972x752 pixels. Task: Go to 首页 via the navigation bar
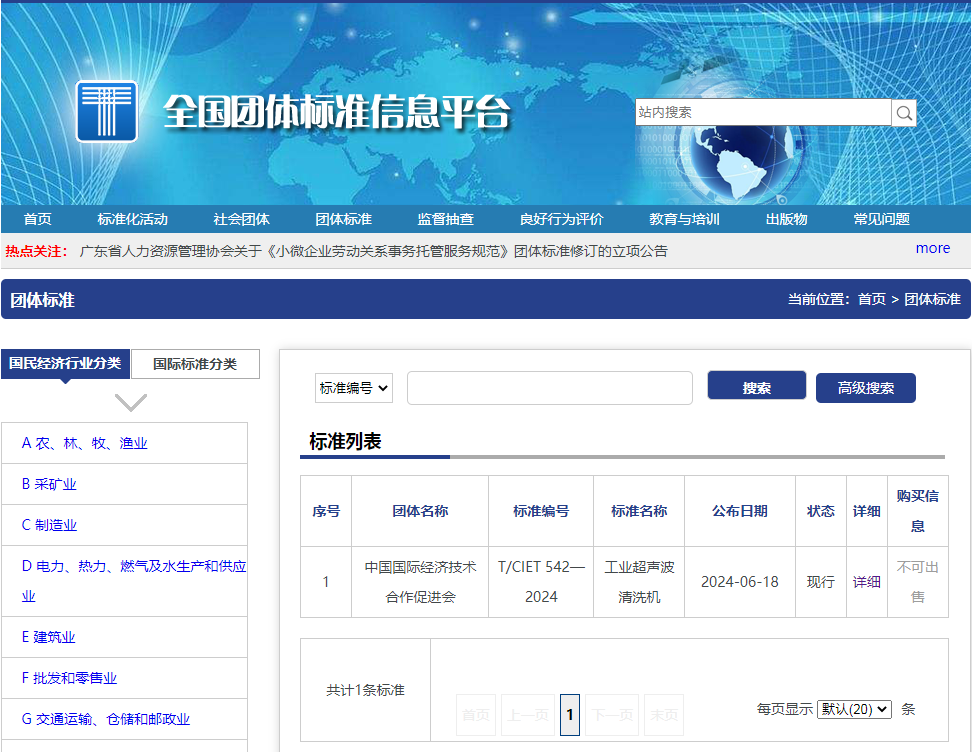36,218
